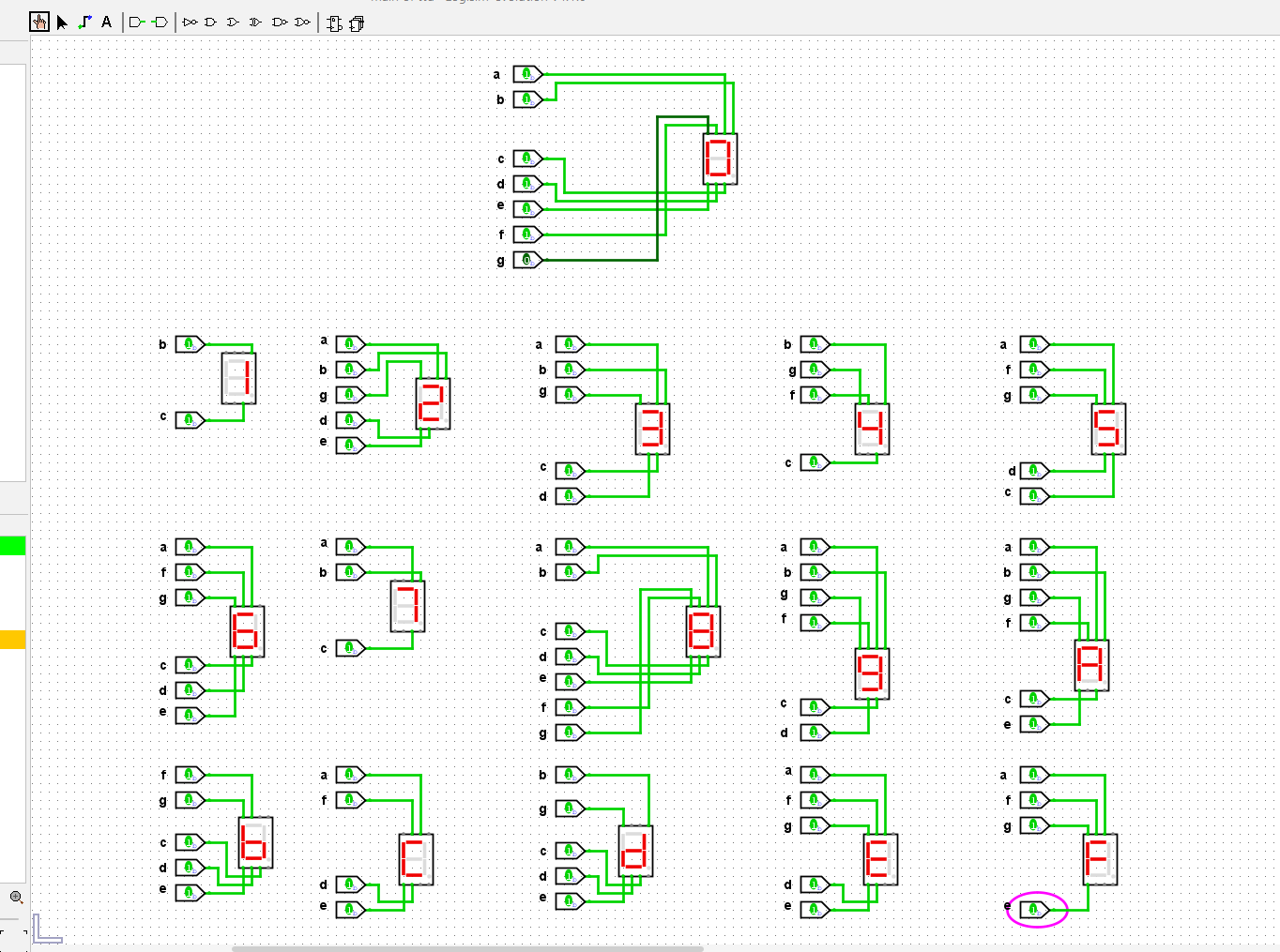Toggle input pin c of the 7 display
1280x952 pixels.
pyautogui.click(x=350, y=648)
